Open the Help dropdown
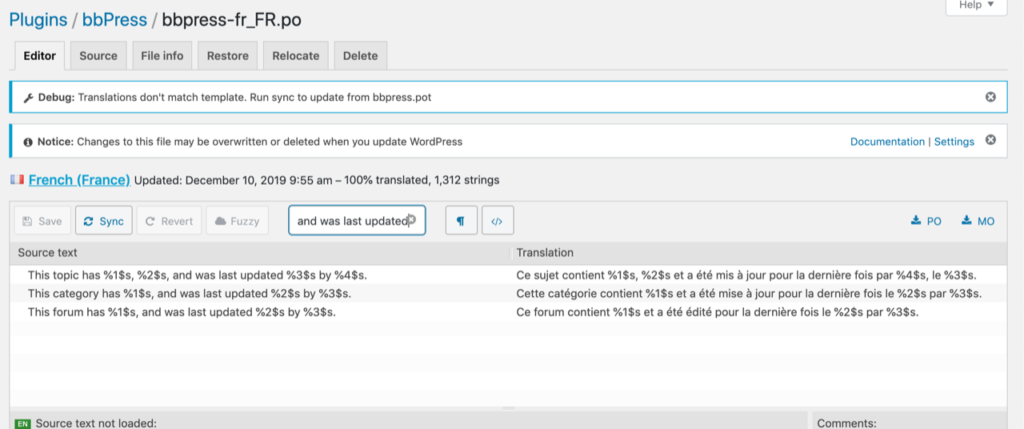 (x=976, y=5)
